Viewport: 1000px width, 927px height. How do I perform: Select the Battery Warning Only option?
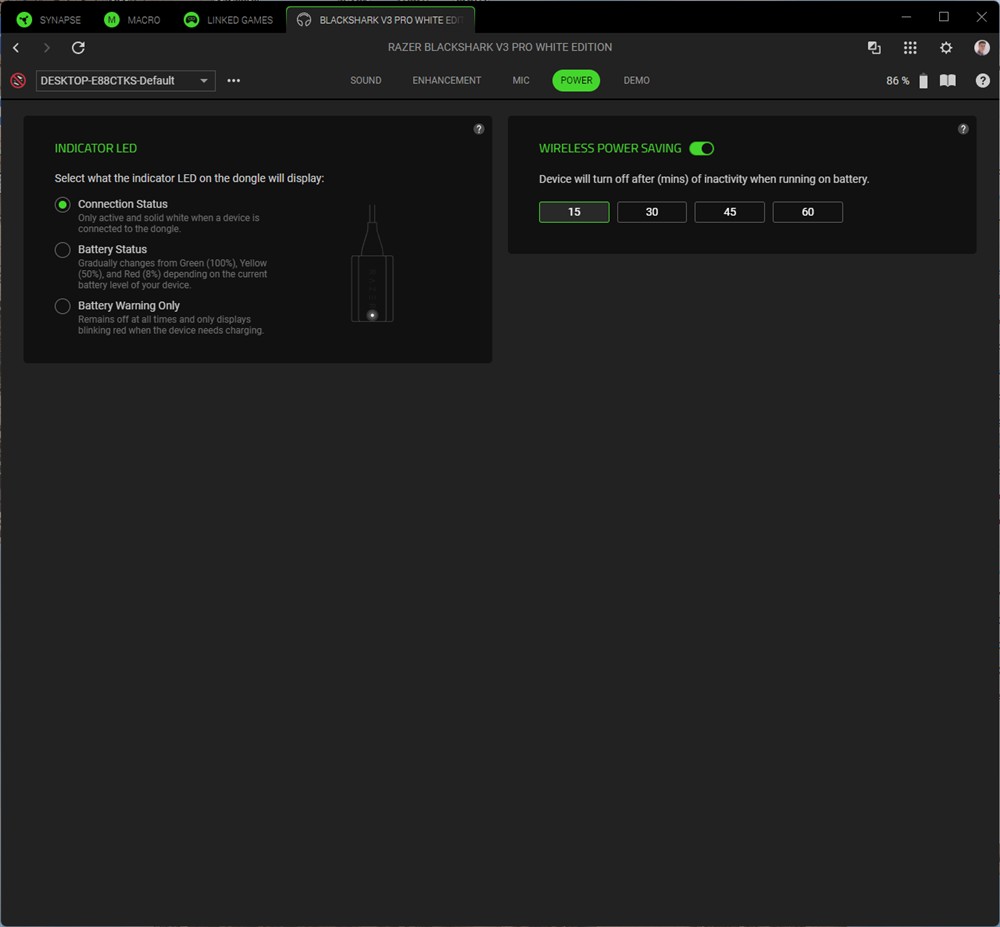(63, 306)
